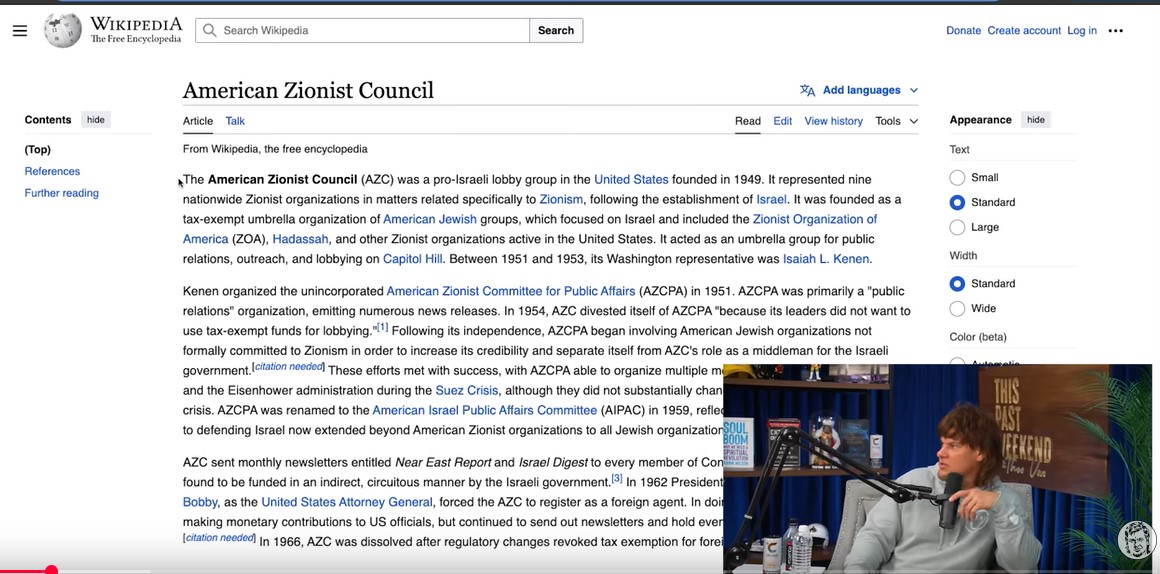Click the channel avatar watermark in video

pyautogui.click(x=1136, y=540)
